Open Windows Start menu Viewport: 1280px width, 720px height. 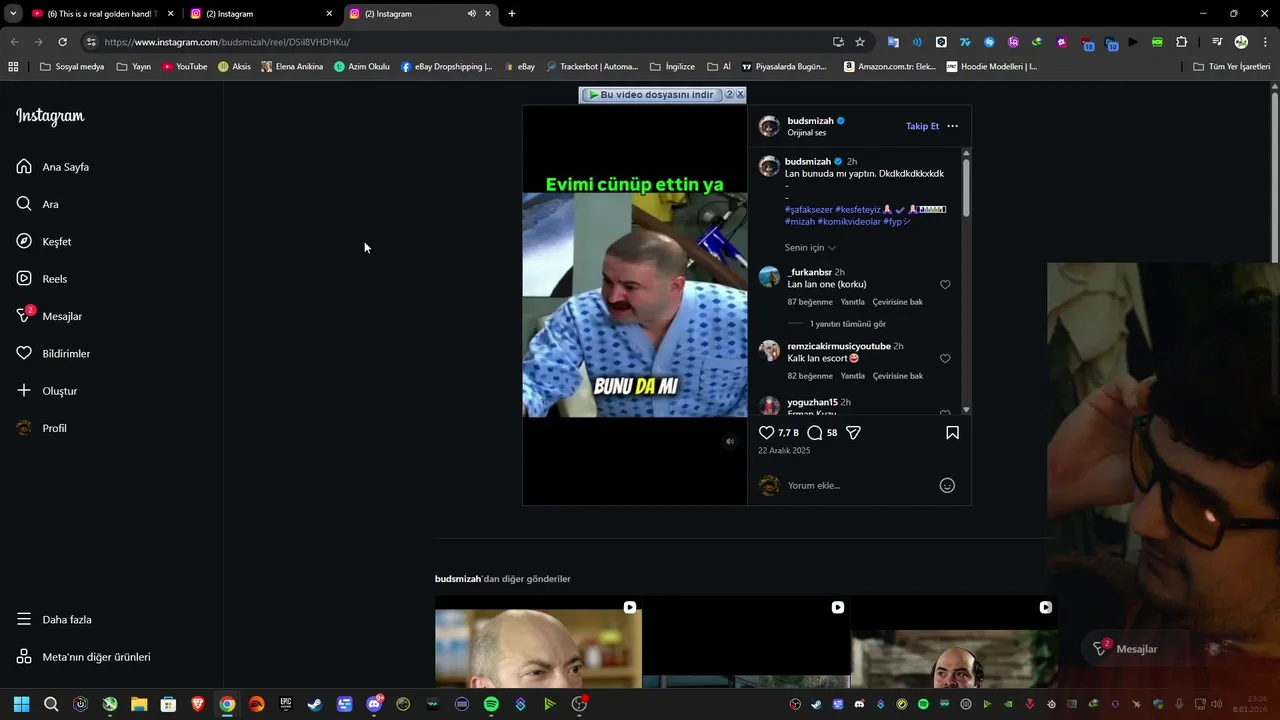tap(22, 704)
